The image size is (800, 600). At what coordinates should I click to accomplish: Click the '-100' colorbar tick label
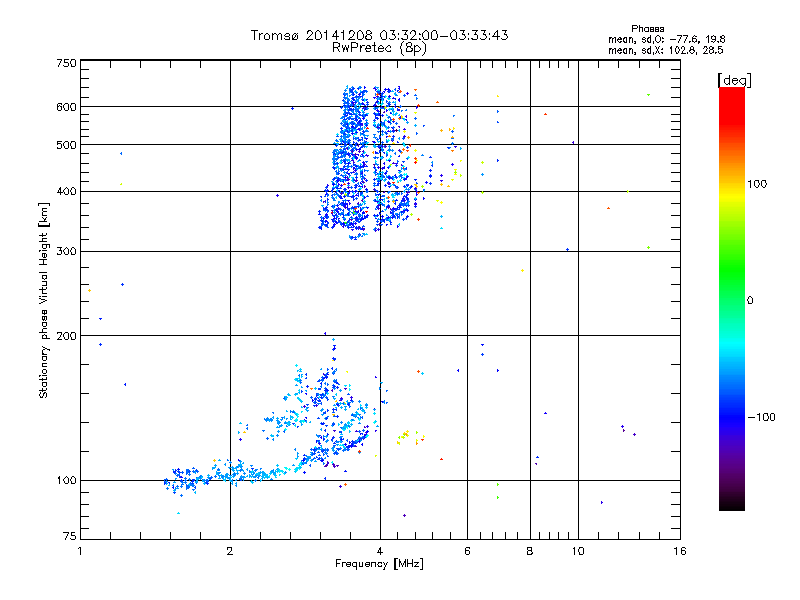click(761, 417)
